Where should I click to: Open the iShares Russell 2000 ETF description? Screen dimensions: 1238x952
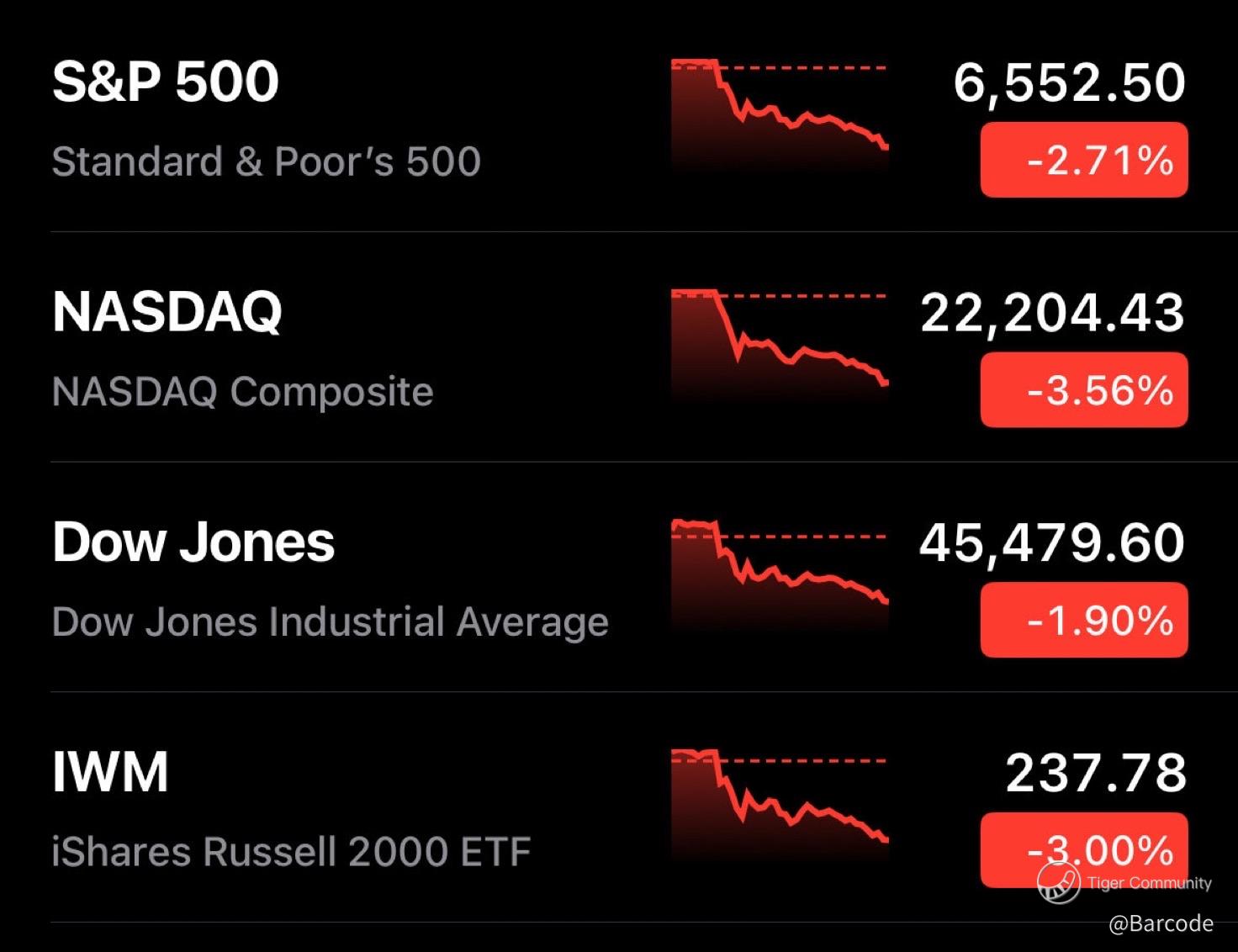[x=291, y=851]
